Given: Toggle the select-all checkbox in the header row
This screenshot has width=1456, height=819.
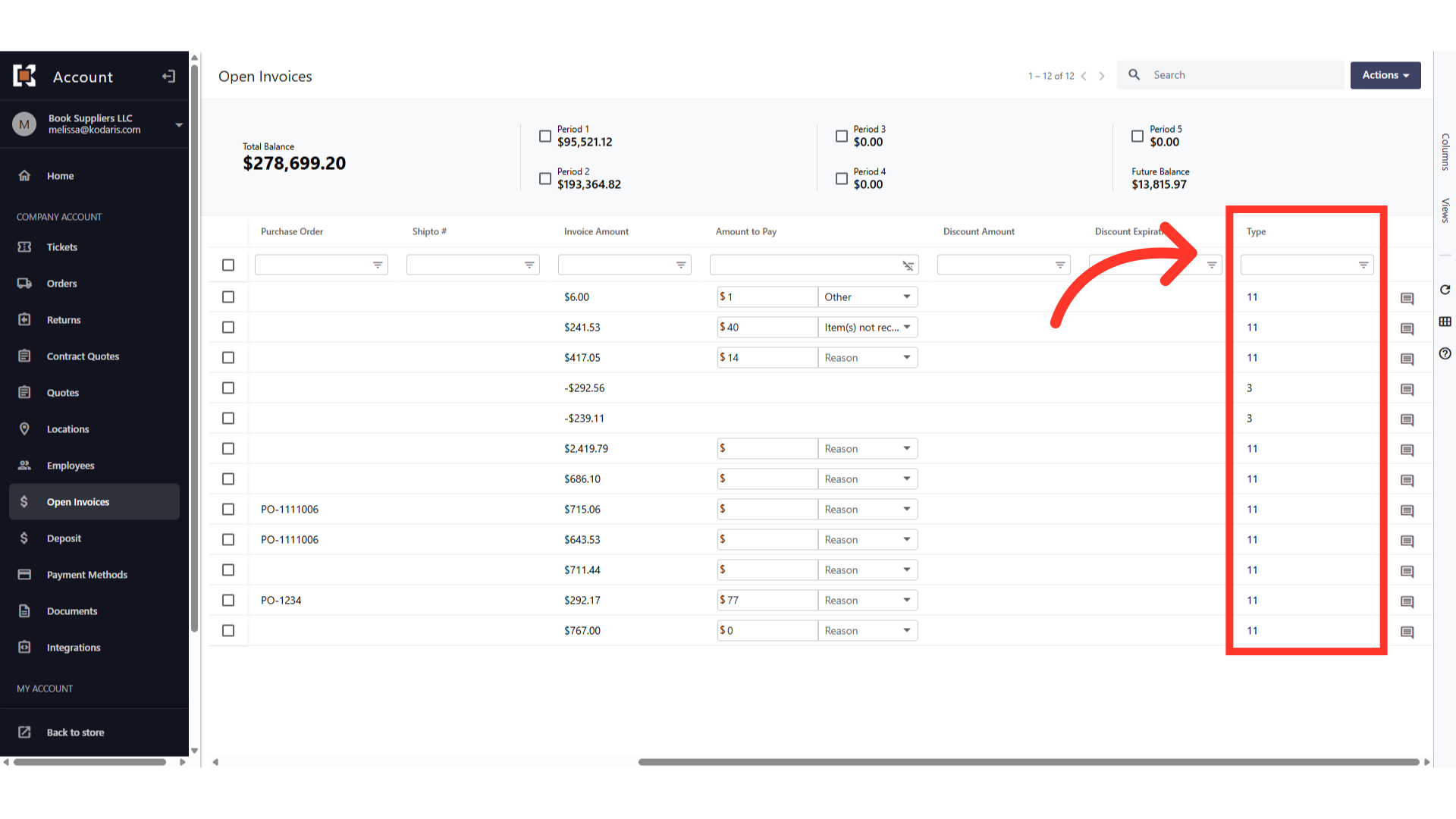Looking at the screenshot, I should click(228, 265).
